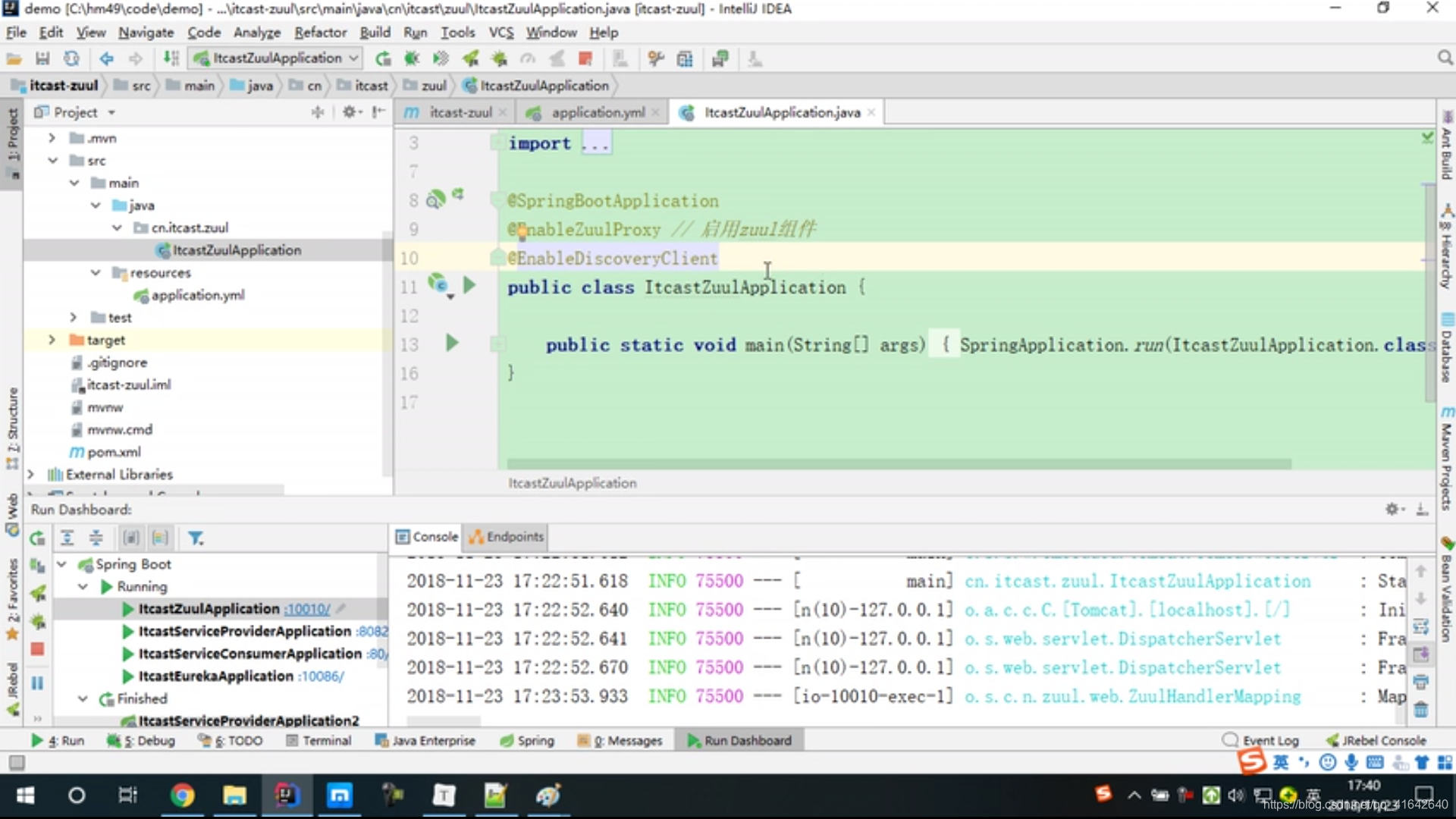Image resolution: width=1456 pixels, height=819 pixels.
Task: Expand the target folder
Action: click(52, 340)
